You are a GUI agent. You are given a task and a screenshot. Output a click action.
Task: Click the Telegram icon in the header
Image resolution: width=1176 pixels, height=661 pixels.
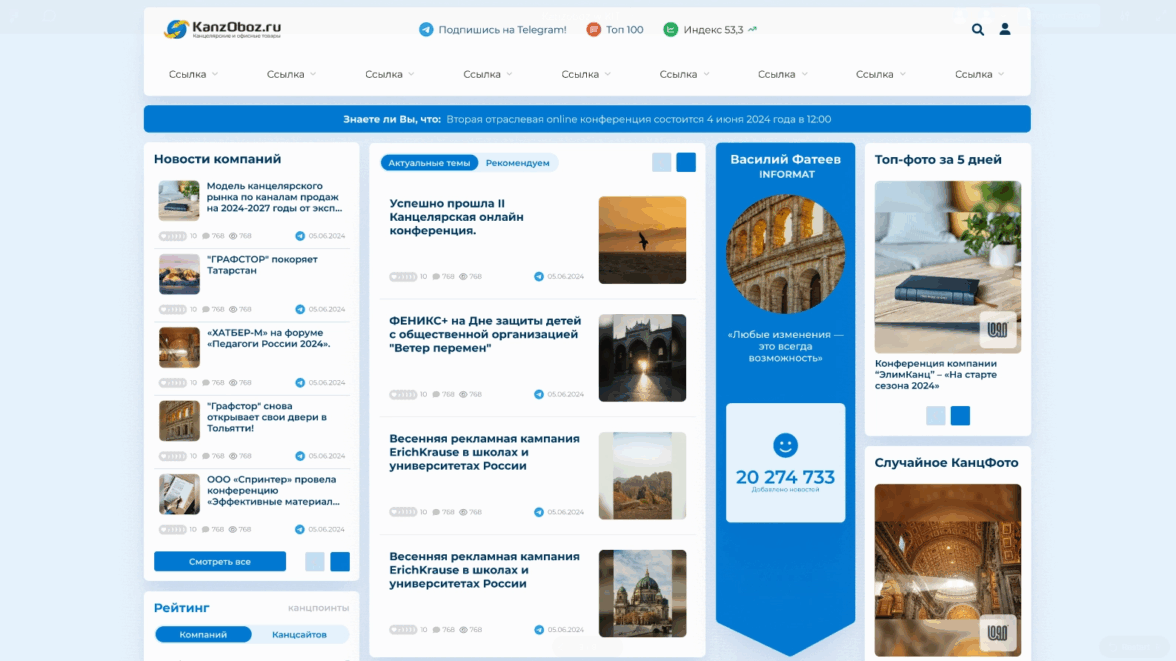tap(426, 29)
